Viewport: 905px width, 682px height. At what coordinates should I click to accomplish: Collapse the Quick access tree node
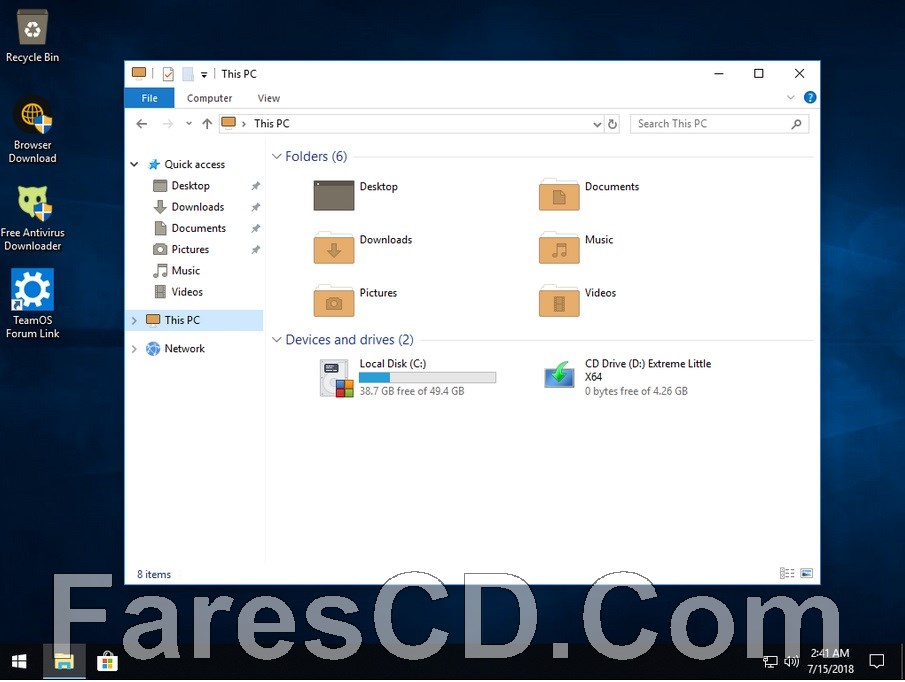pyautogui.click(x=134, y=164)
